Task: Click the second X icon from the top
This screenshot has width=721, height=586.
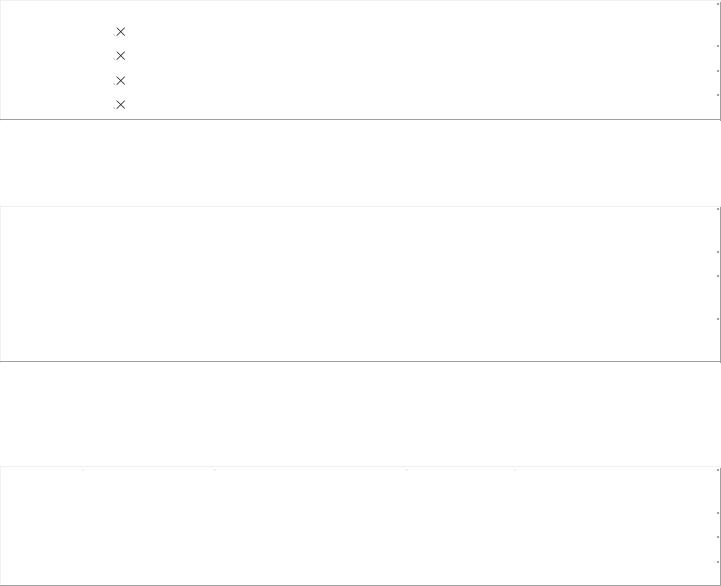Action: pyautogui.click(x=120, y=56)
